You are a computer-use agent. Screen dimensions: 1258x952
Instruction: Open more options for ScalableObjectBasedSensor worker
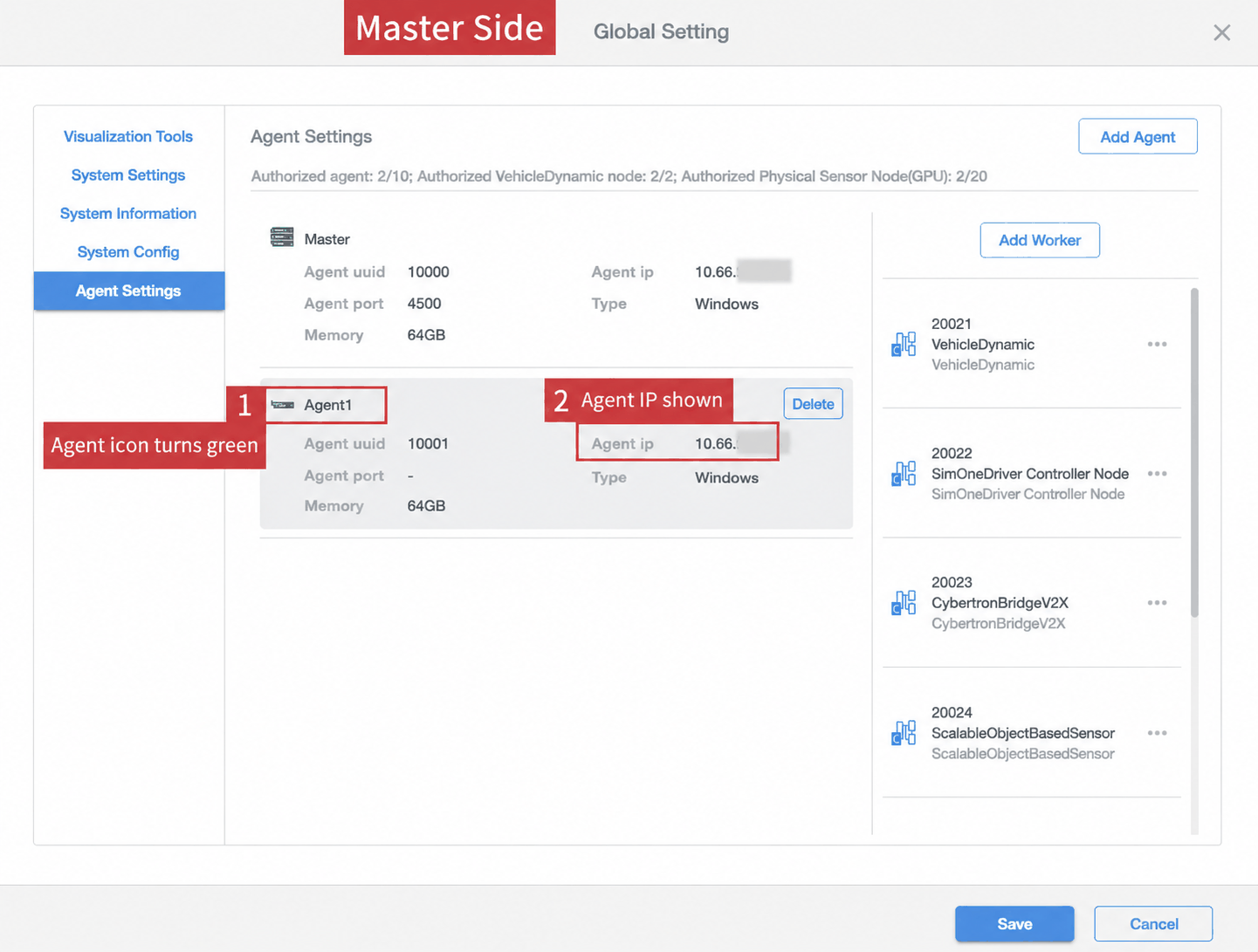click(1157, 733)
